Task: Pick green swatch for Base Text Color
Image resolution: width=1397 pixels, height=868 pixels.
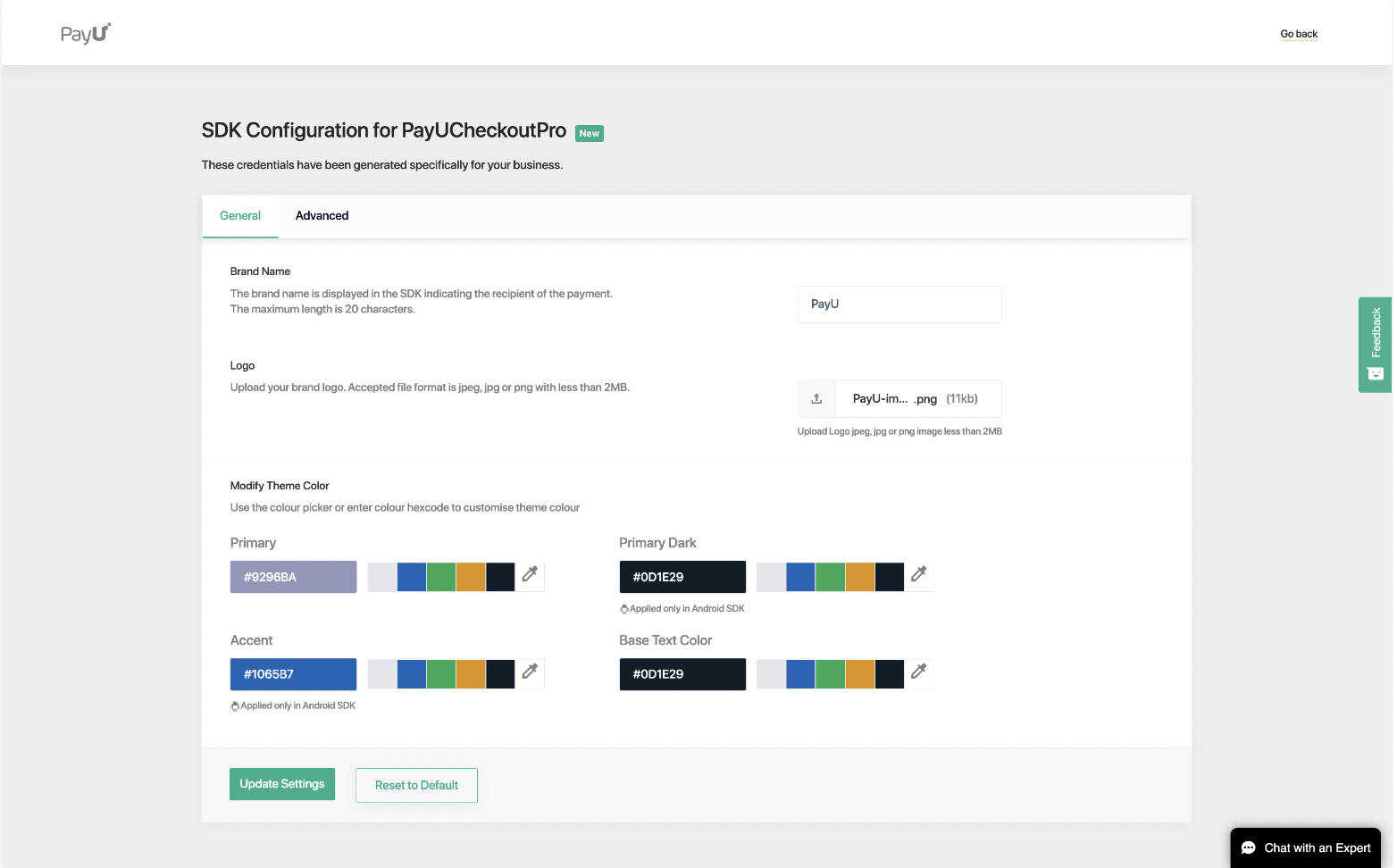Action: [x=830, y=674]
